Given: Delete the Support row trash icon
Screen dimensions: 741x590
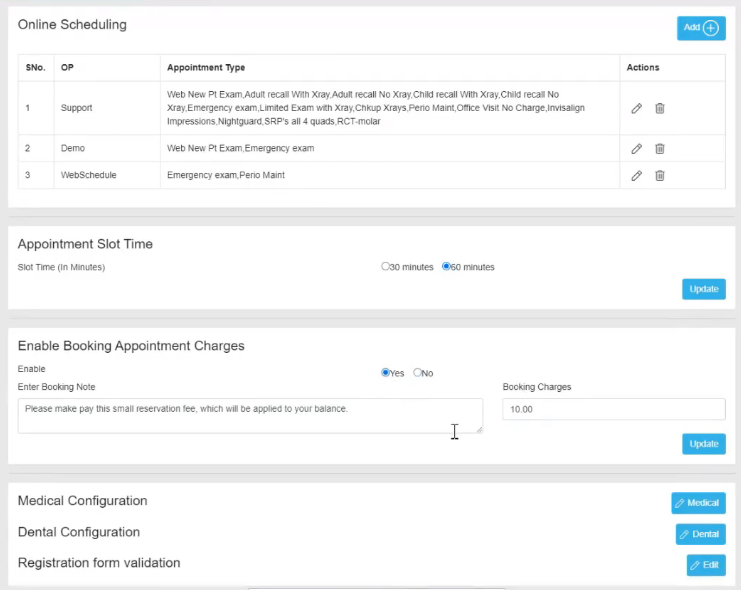Looking at the screenshot, I should point(660,108).
